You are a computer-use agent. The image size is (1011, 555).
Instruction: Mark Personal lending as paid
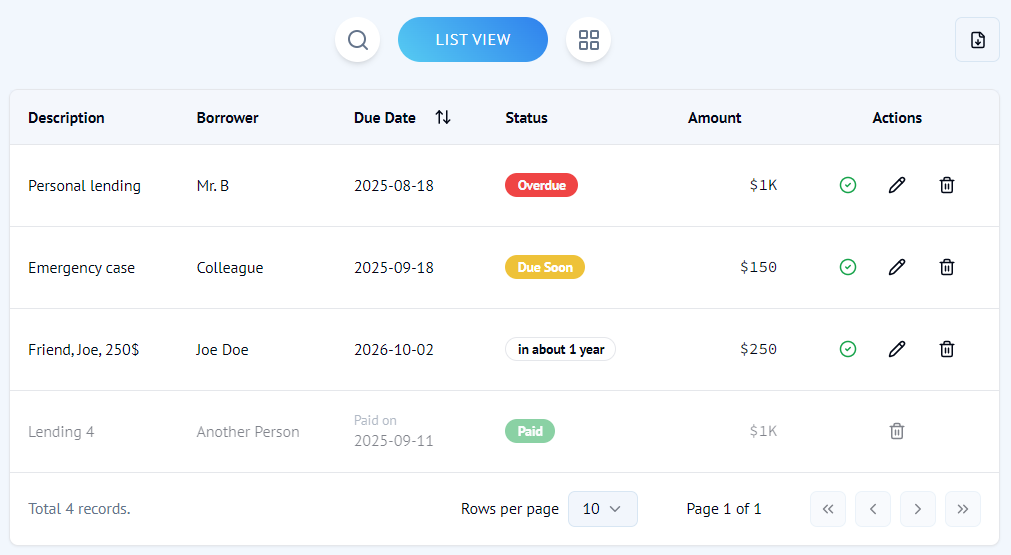(x=848, y=185)
